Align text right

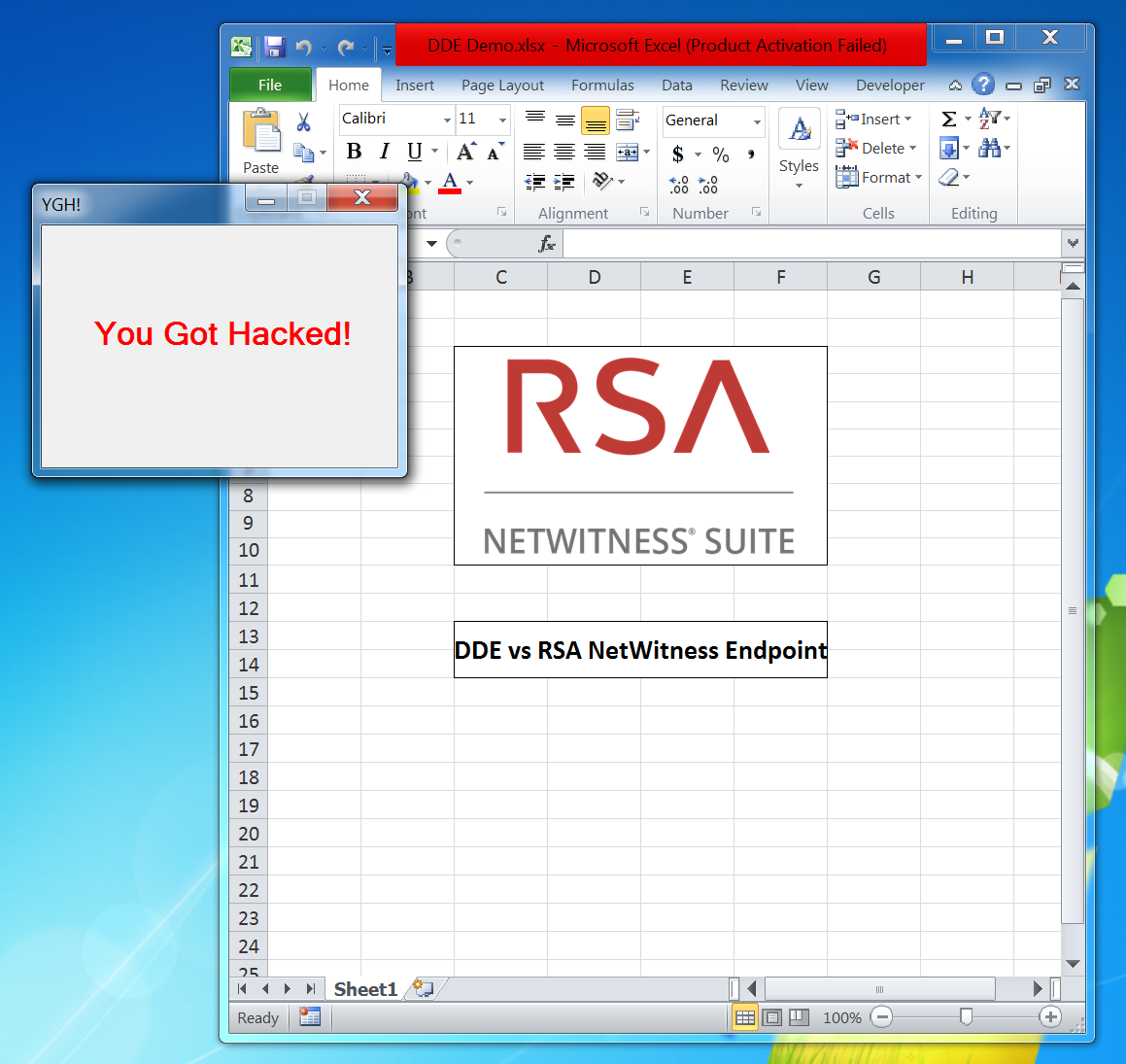click(595, 152)
